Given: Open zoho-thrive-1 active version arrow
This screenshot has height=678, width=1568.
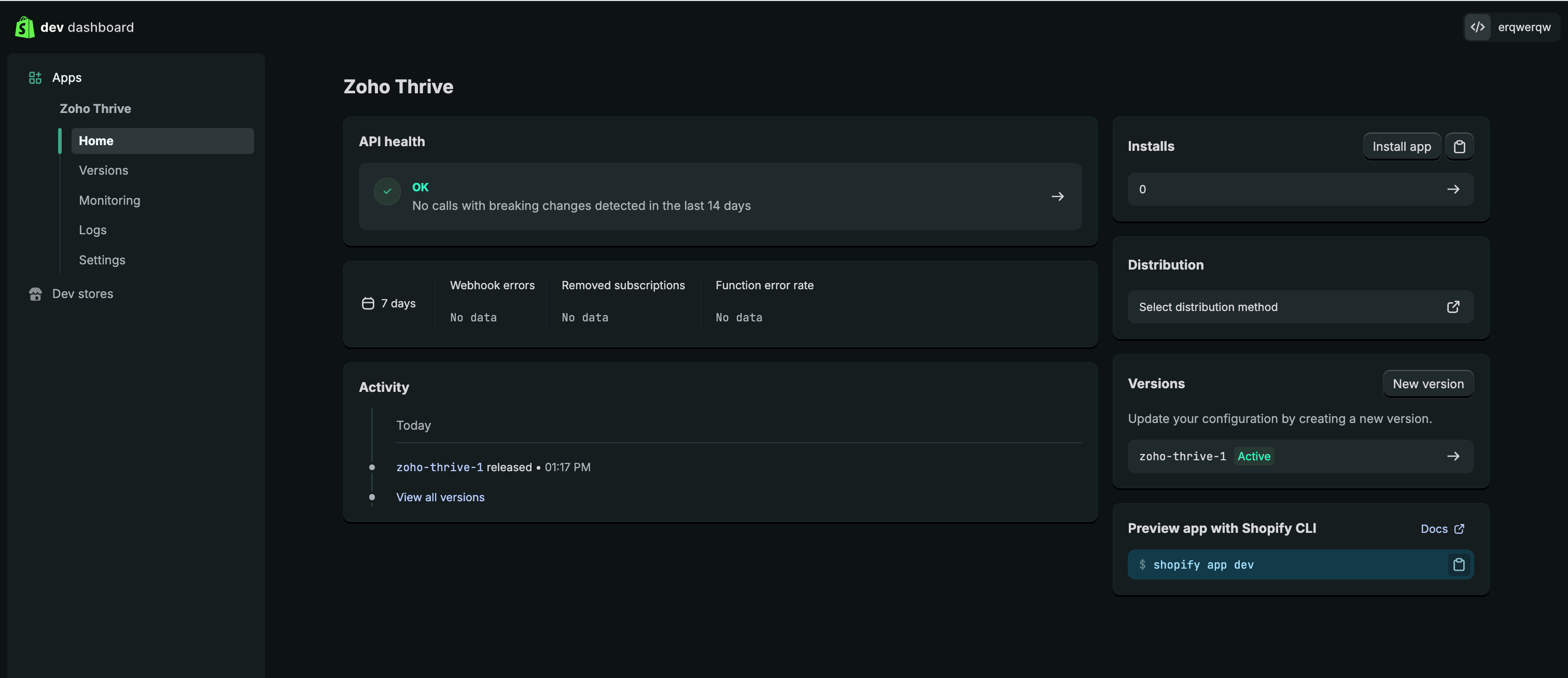Looking at the screenshot, I should pyautogui.click(x=1453, y=457).
